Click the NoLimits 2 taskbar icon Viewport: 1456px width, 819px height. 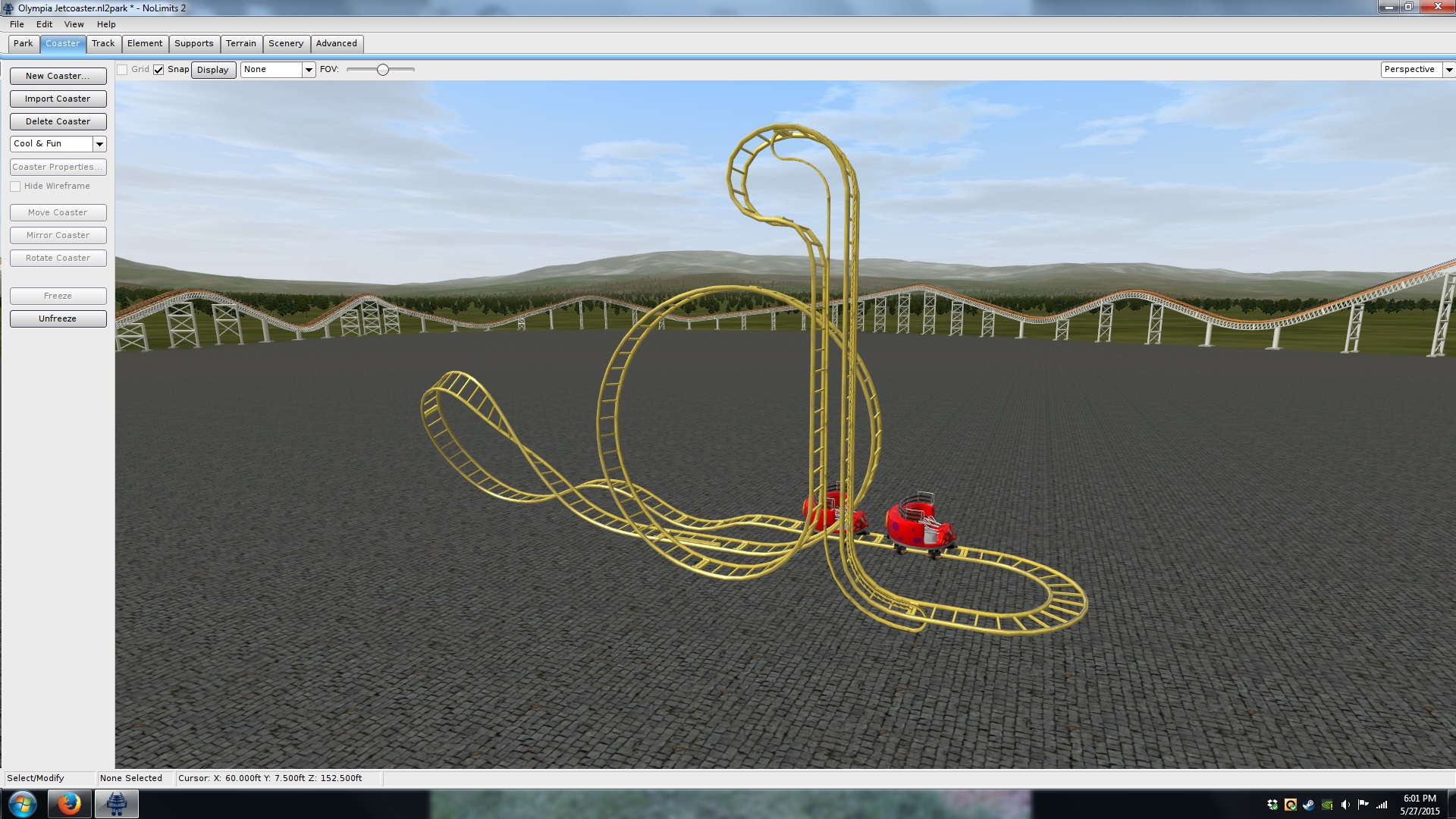(x=116, y=804)
